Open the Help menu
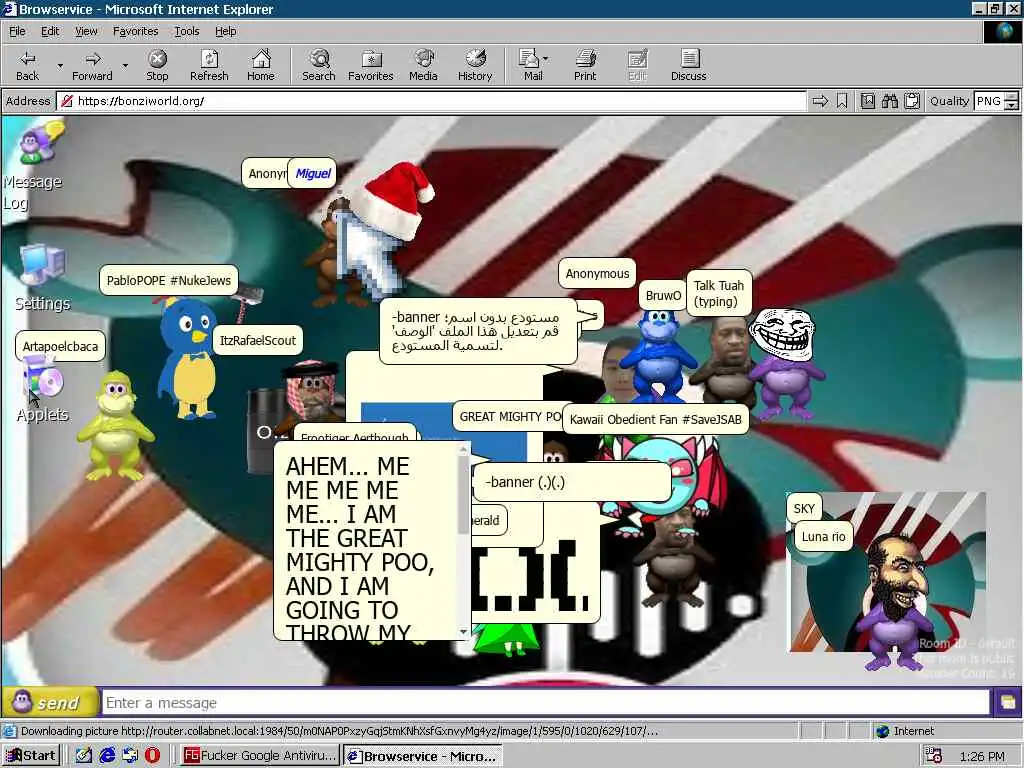 (225, 31)
